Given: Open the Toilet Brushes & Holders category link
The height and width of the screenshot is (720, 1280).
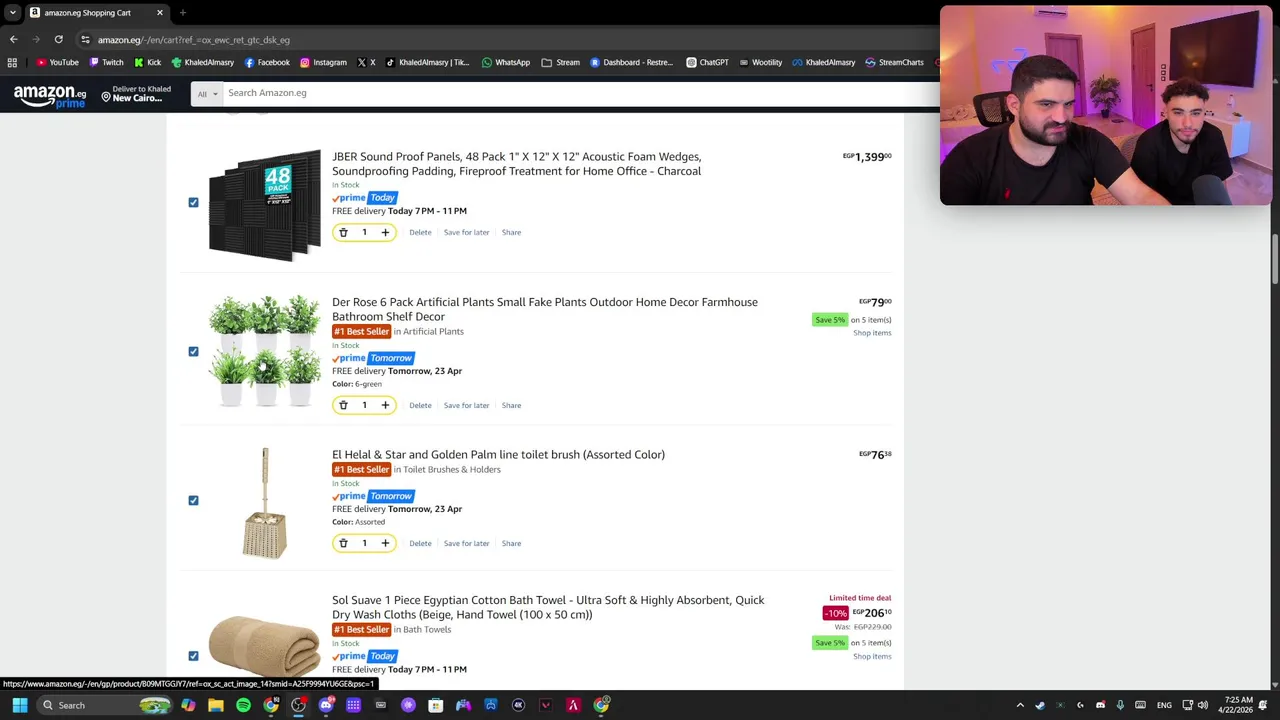Looking at the screenshot, I should tap(452, 469).
